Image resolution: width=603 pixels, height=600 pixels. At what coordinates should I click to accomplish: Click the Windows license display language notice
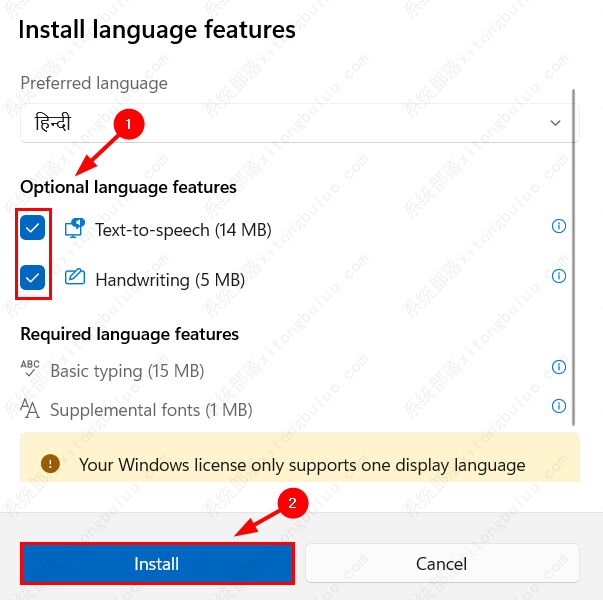coord(302,465)
